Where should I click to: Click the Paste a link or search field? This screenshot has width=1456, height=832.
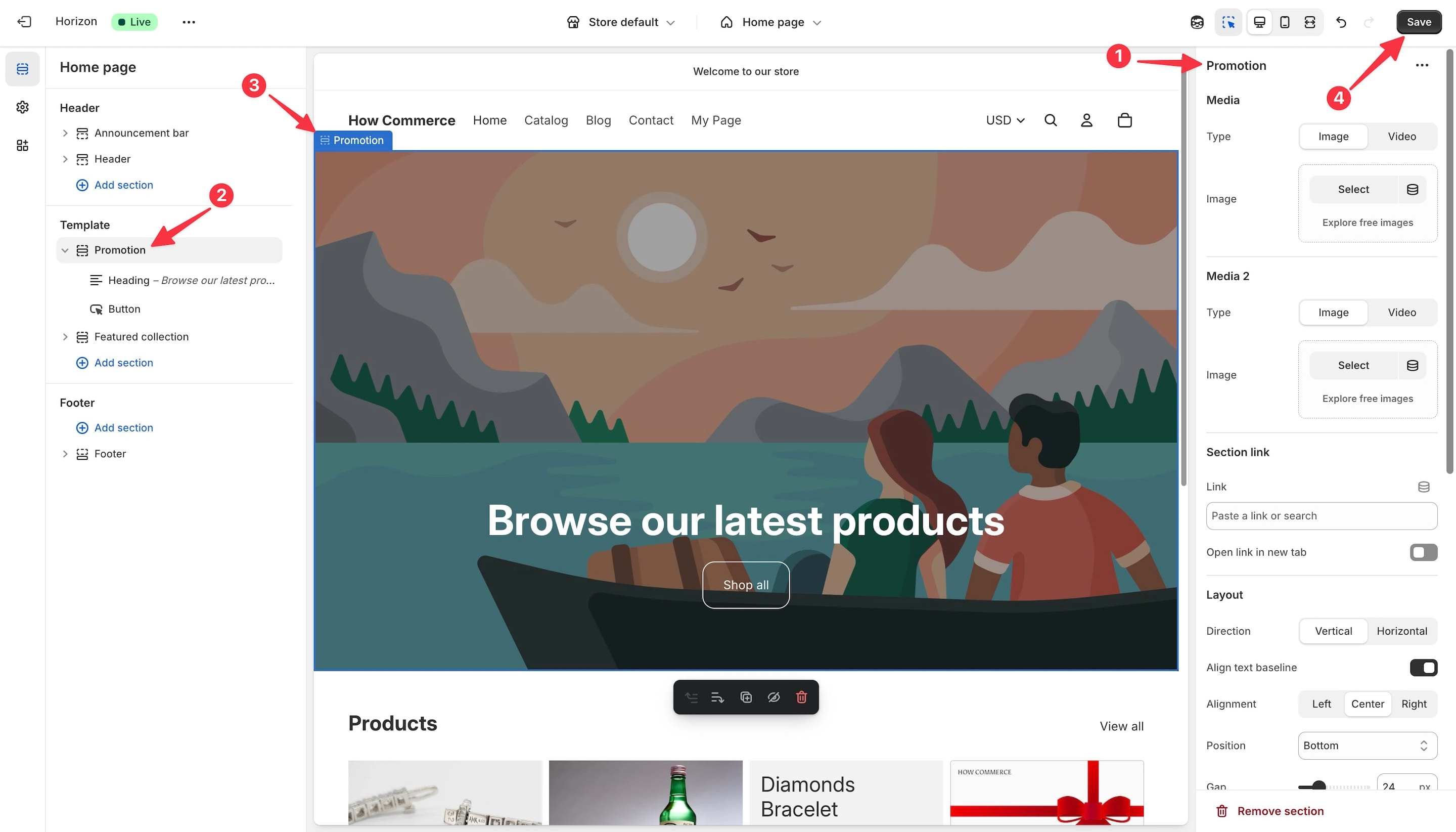pyautogui.click(x=1321, y=516)
